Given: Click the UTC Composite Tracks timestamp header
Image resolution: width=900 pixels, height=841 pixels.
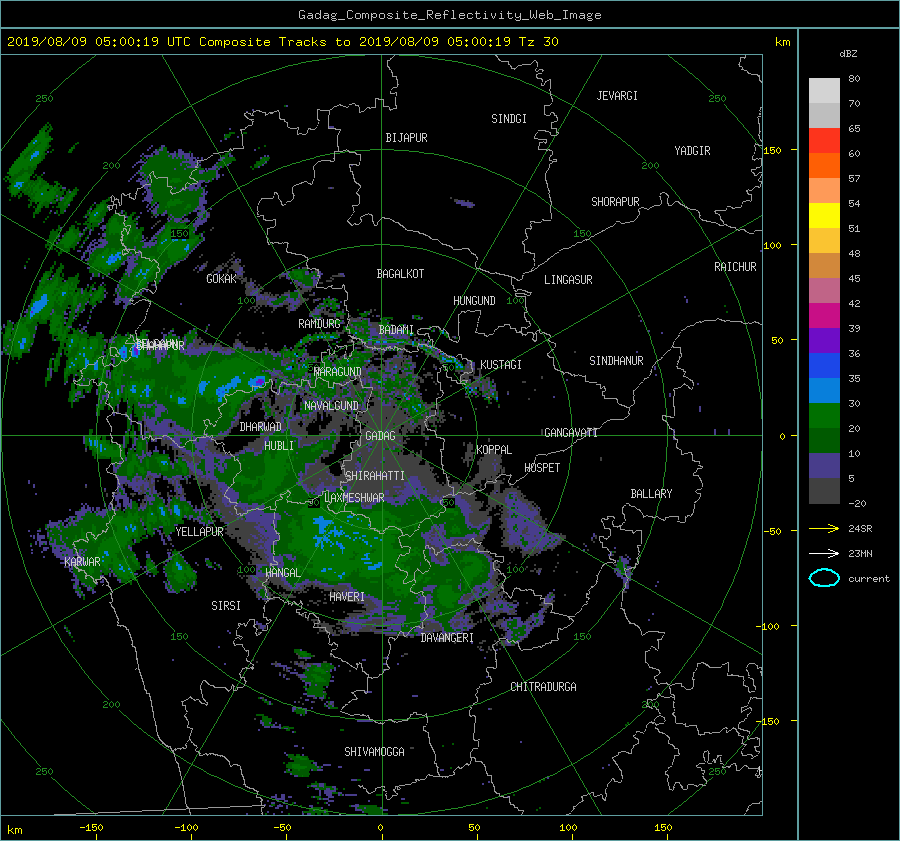Looking at the screenshot, I should 283,42.
